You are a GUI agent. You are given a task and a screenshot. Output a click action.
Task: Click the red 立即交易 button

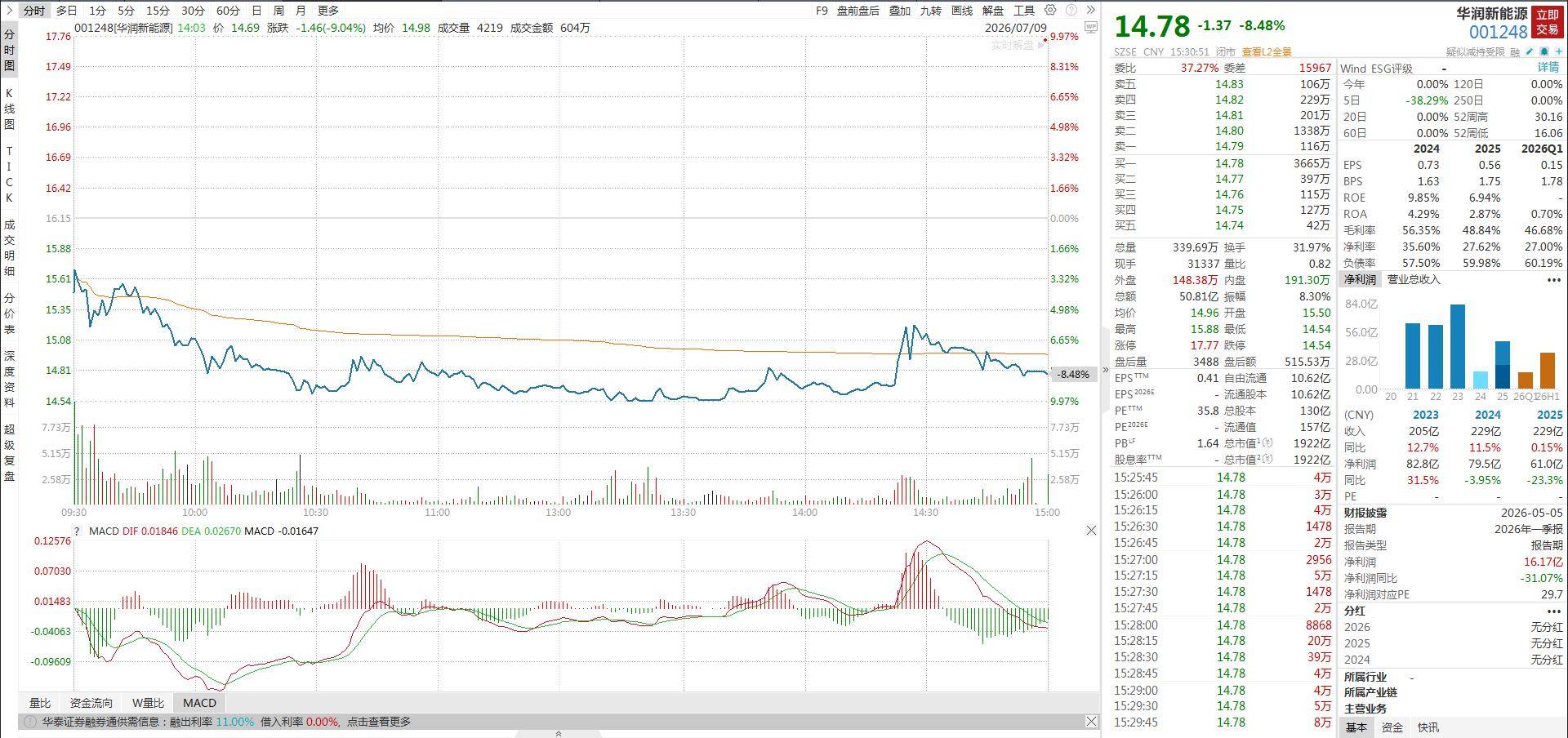(x=1548, y=22)
